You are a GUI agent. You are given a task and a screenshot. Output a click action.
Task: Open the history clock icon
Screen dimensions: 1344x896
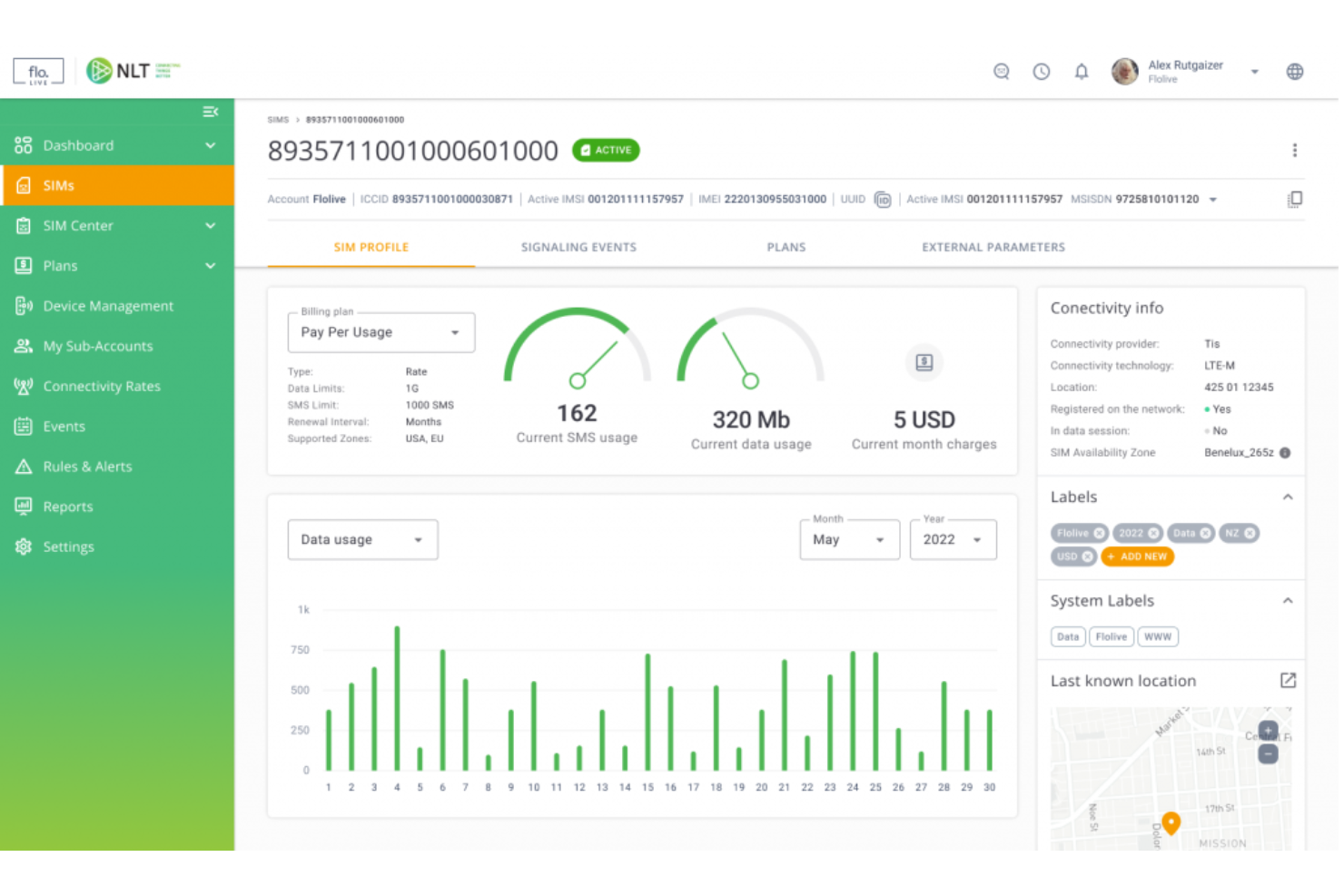pos(1042,71)
